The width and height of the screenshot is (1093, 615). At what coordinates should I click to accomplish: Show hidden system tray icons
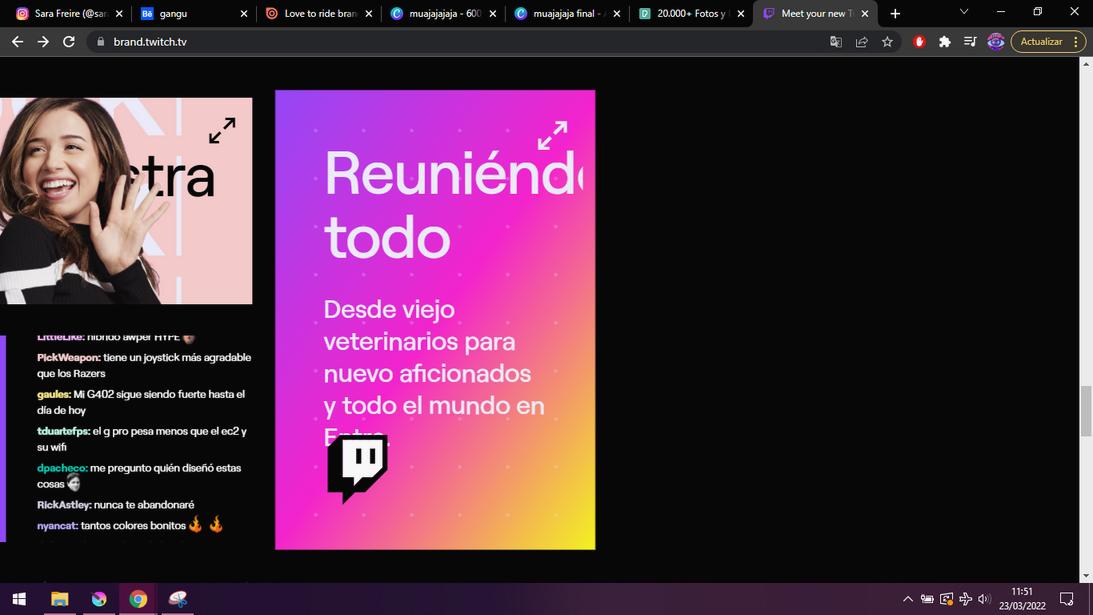[908, 599]
